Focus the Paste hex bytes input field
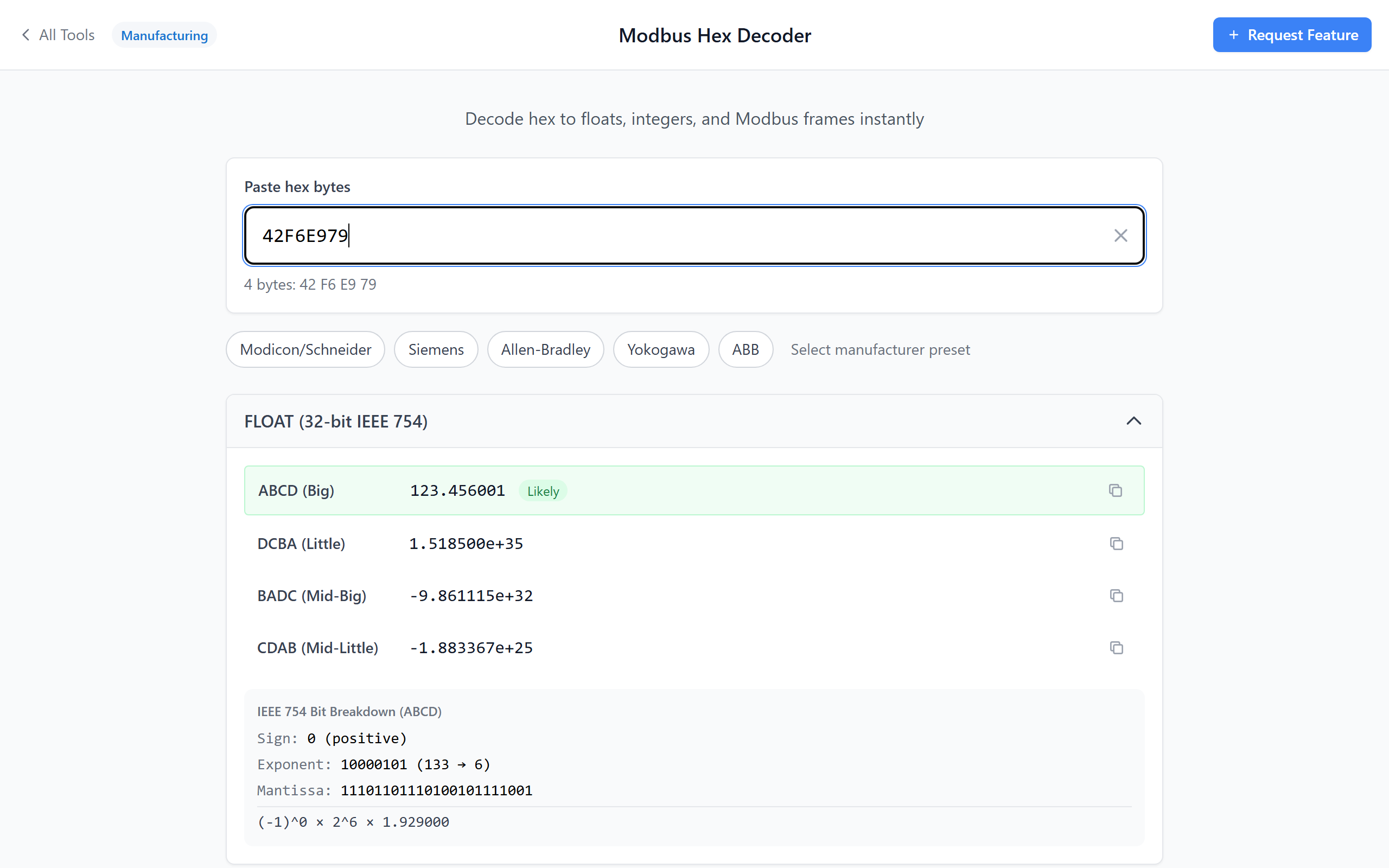This screenshot has width=1389, height=868. click(x=677, y=235)
